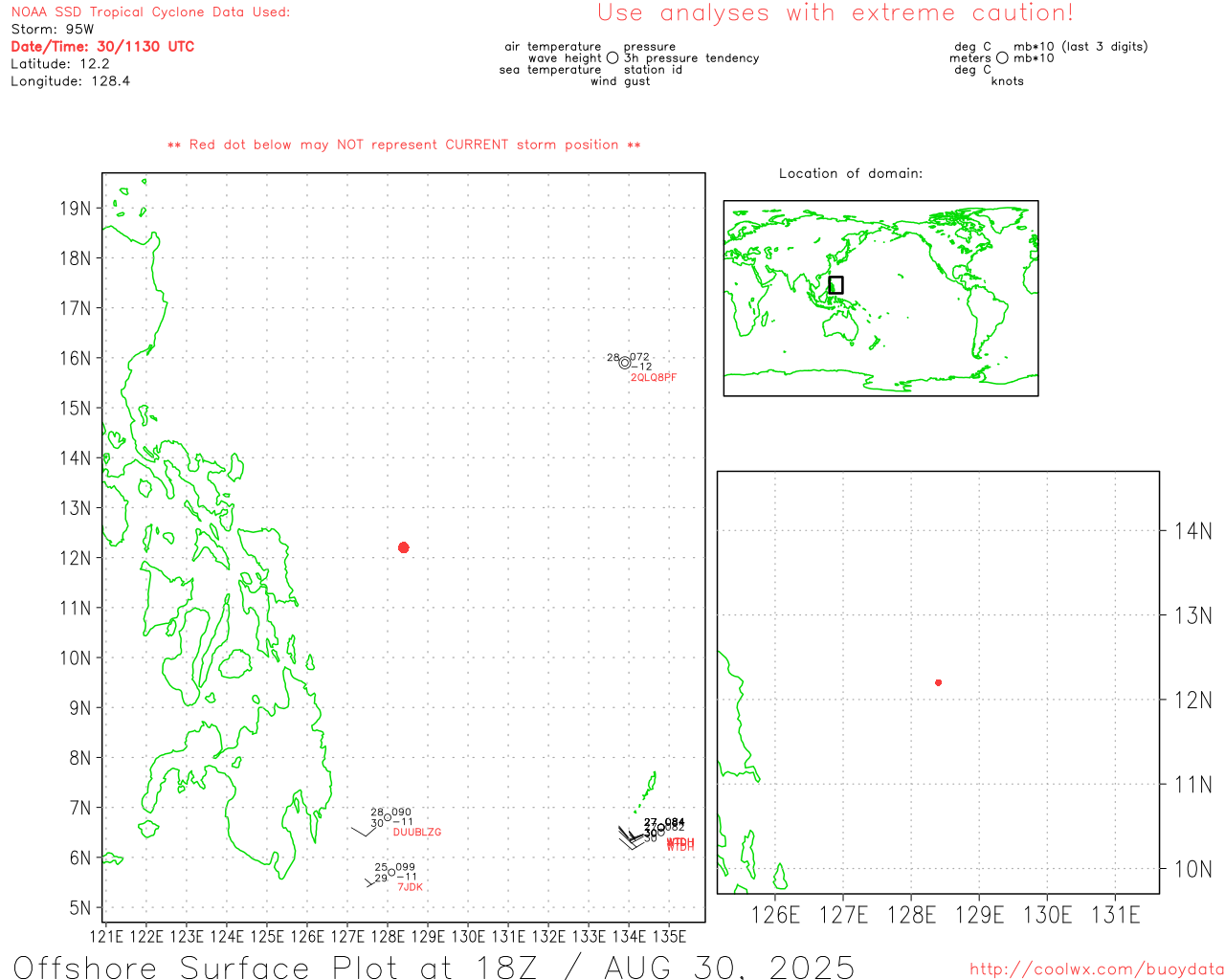Select station label 7JDK
The image size is (1225, 980).
click(x=410, y=887)
